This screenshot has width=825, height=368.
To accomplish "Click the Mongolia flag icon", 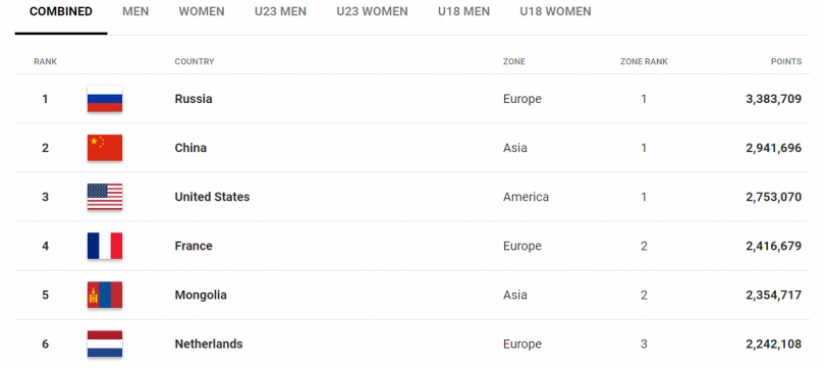I will (105, 295).
